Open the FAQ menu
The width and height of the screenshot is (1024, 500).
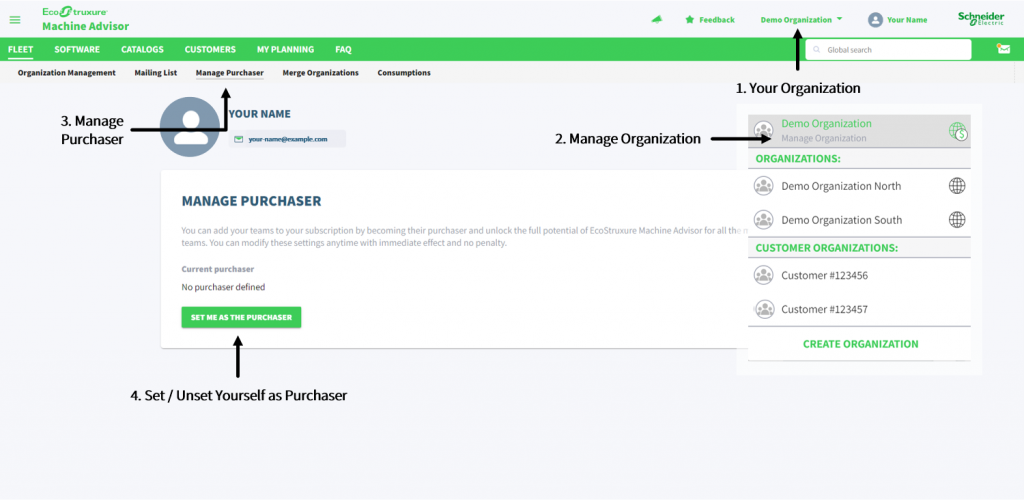click(344, 49)
